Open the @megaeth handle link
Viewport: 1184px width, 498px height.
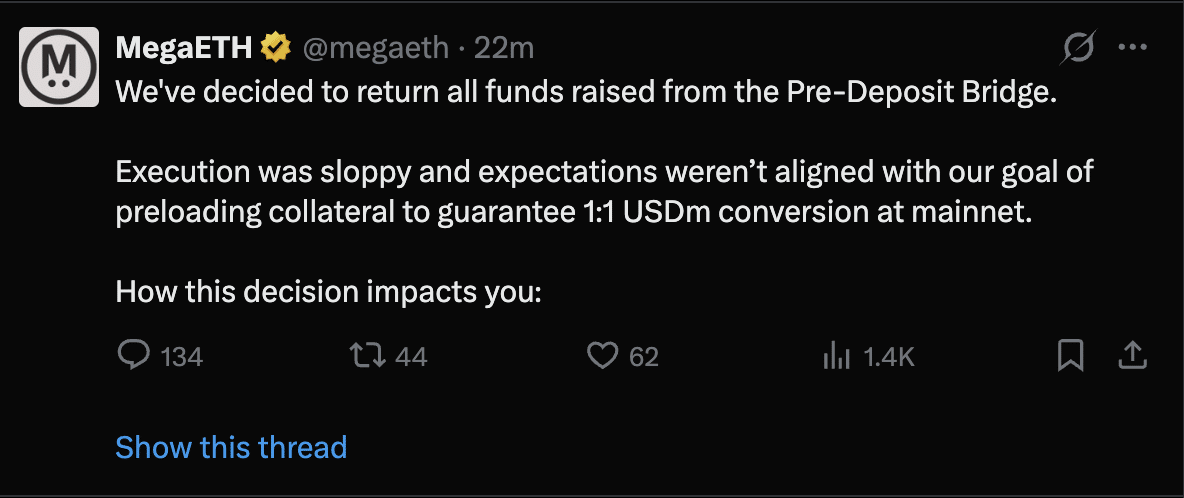tap(372, 47)
